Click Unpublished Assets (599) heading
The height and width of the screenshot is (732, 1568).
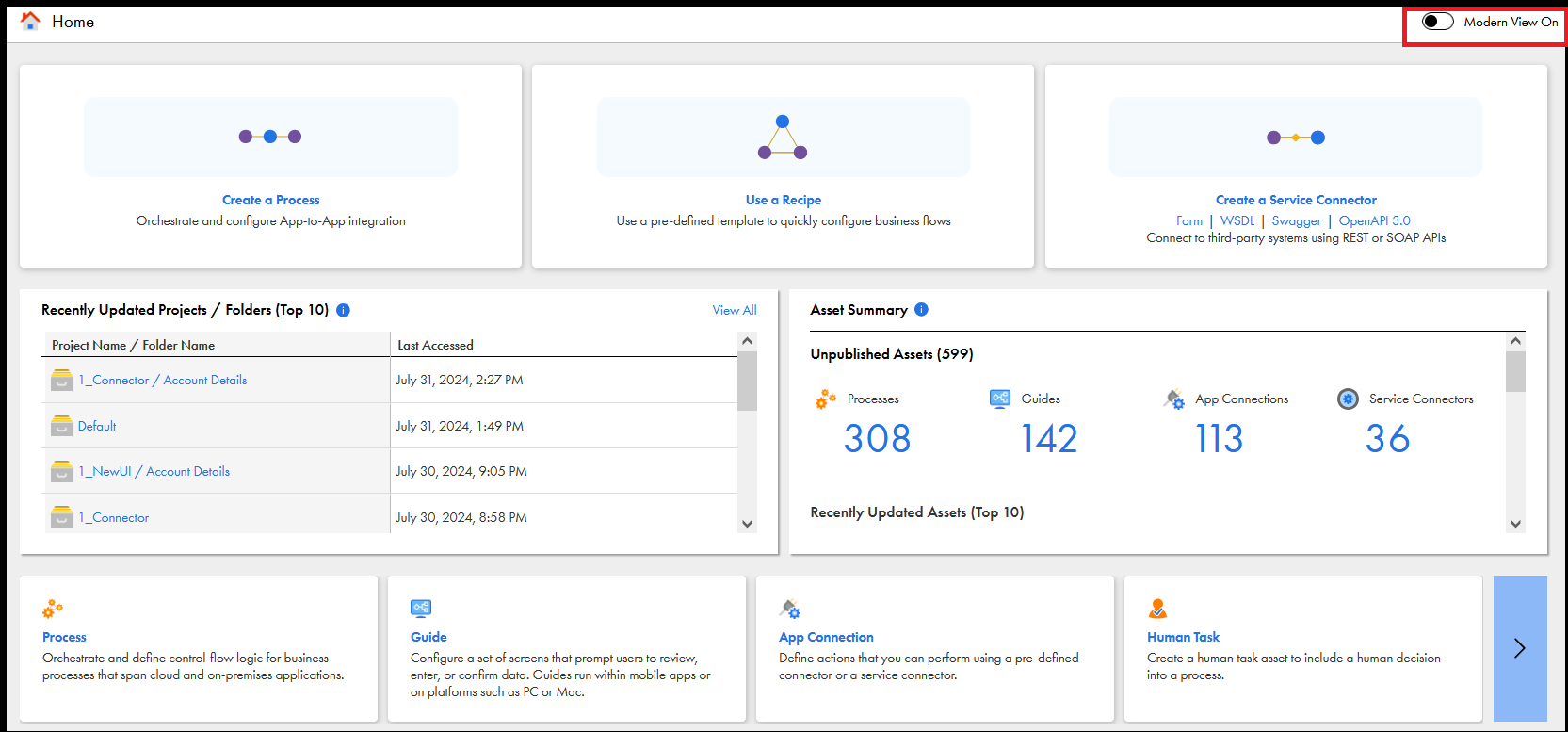click(892, 354)
